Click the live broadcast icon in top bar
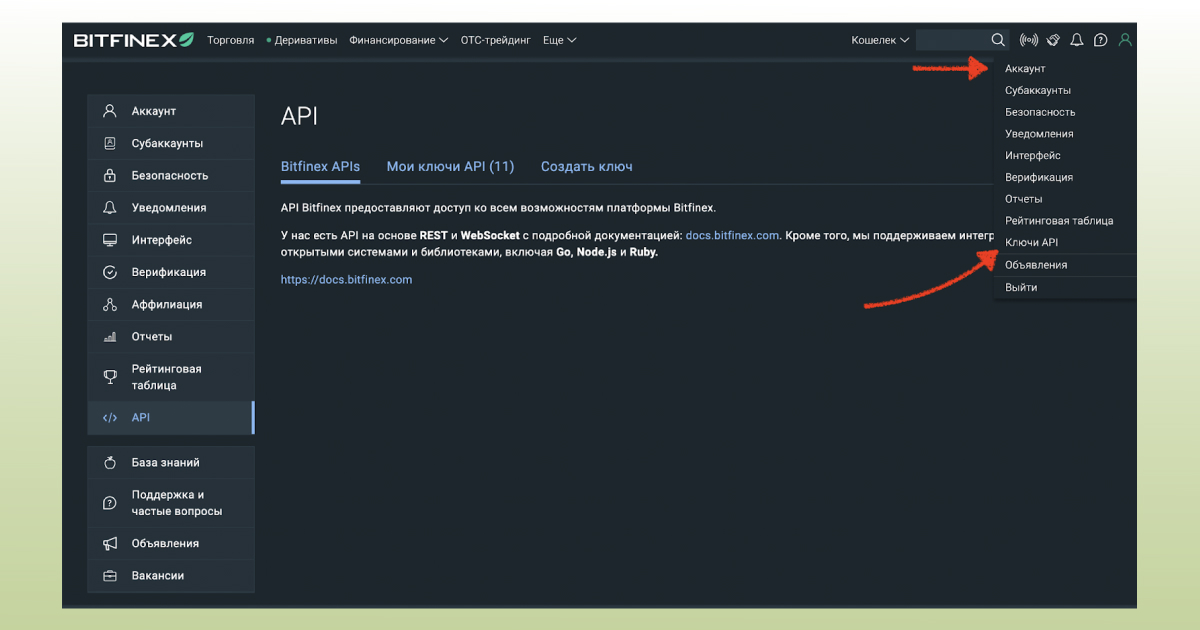 [1028, 40]
